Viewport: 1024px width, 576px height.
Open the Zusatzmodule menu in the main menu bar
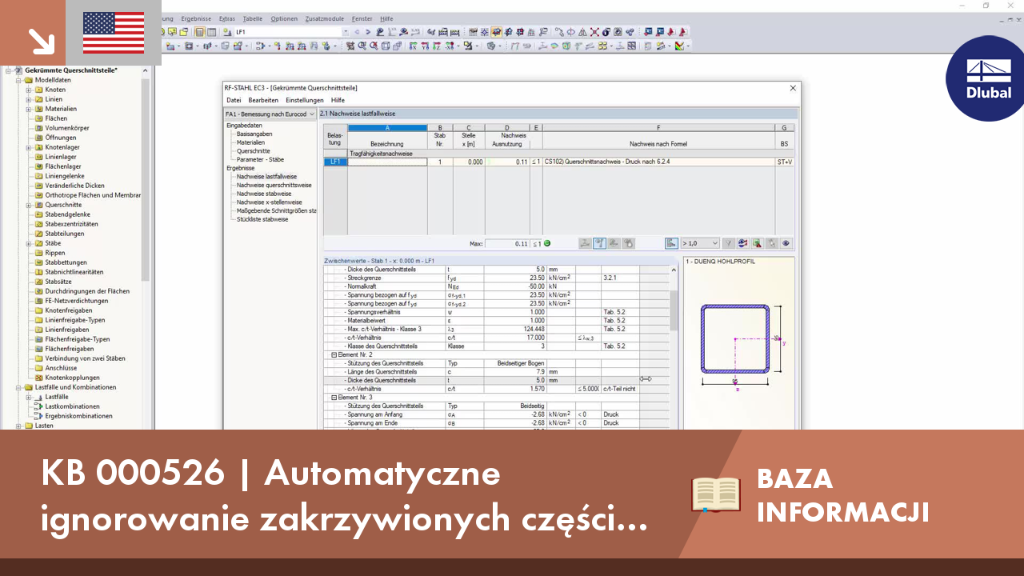(x=325, y=19)
